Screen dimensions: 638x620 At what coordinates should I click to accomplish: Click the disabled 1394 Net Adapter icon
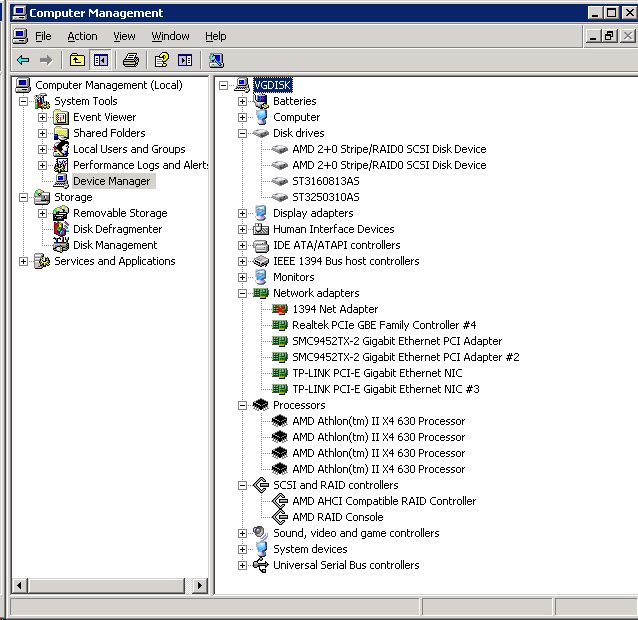pos(280,310)
